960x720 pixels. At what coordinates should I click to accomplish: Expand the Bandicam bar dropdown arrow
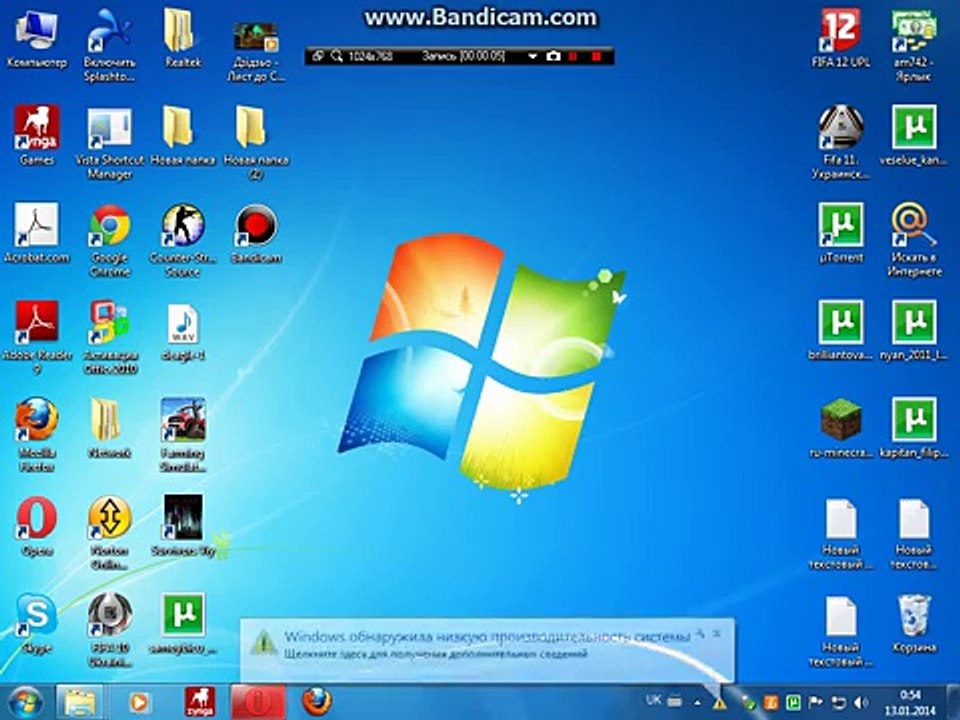click(532, 56)
